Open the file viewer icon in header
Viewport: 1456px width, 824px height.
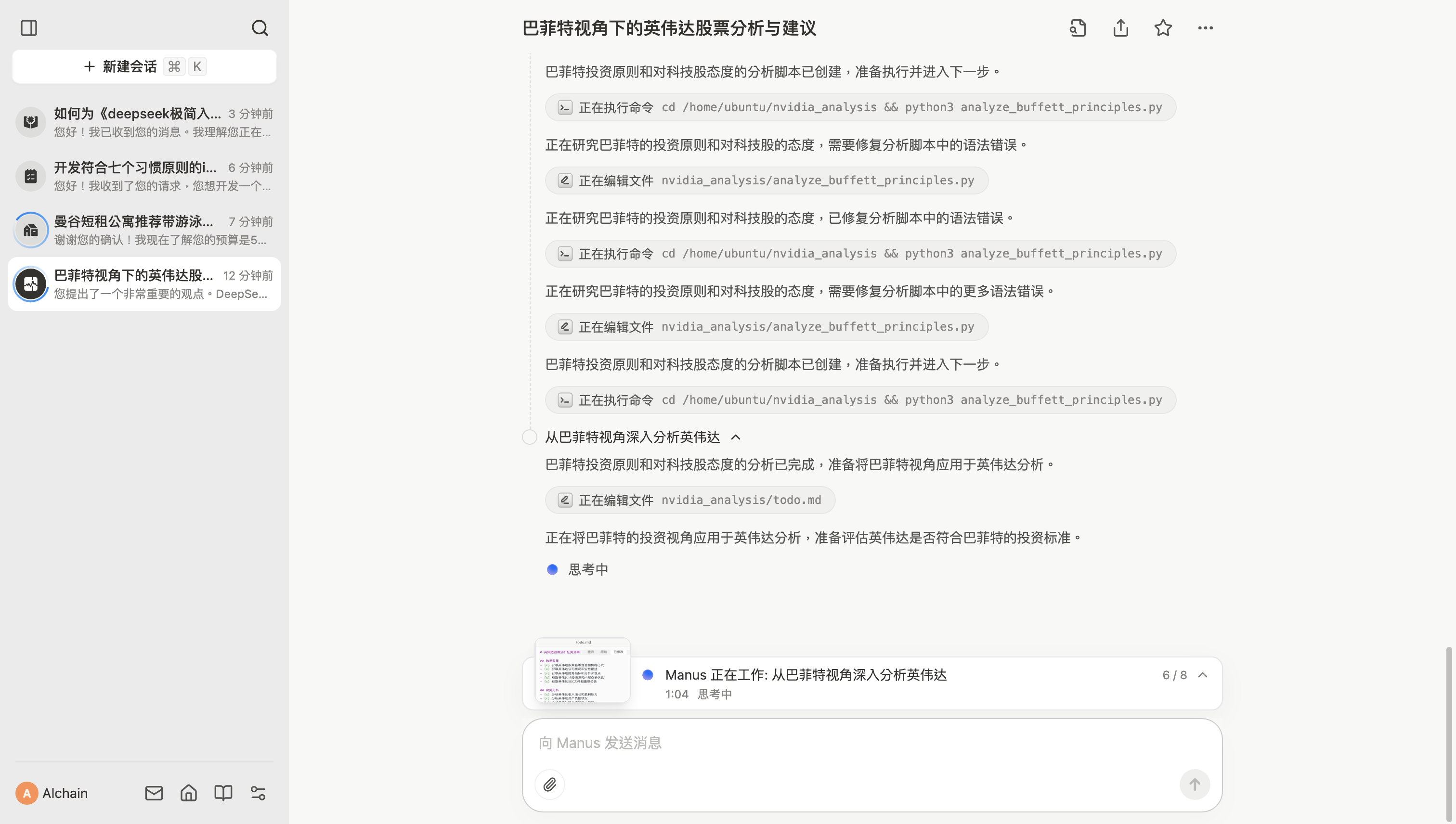coord(1078,28)
